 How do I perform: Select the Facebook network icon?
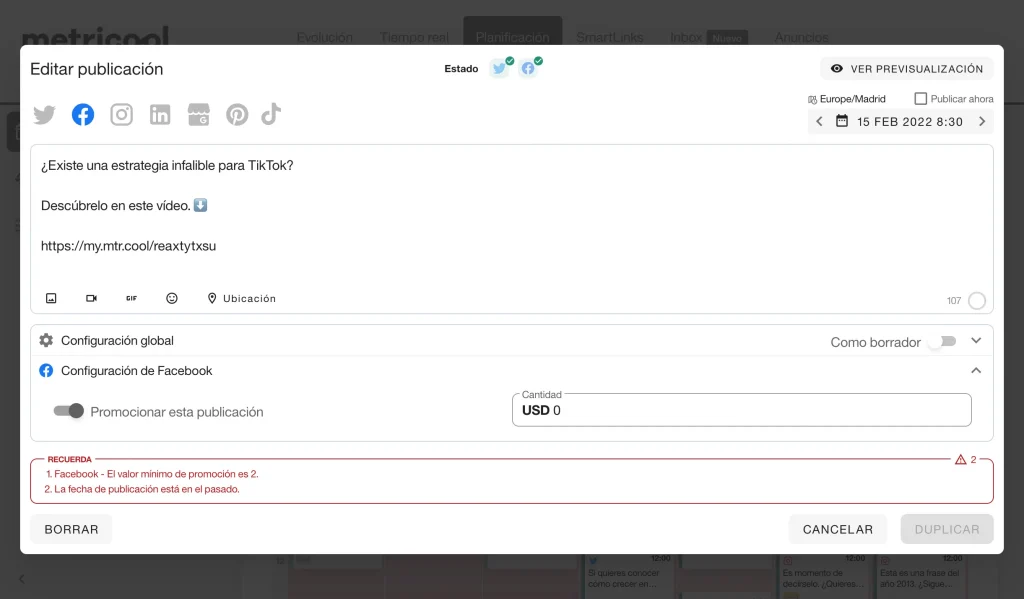tap(83, 115)
